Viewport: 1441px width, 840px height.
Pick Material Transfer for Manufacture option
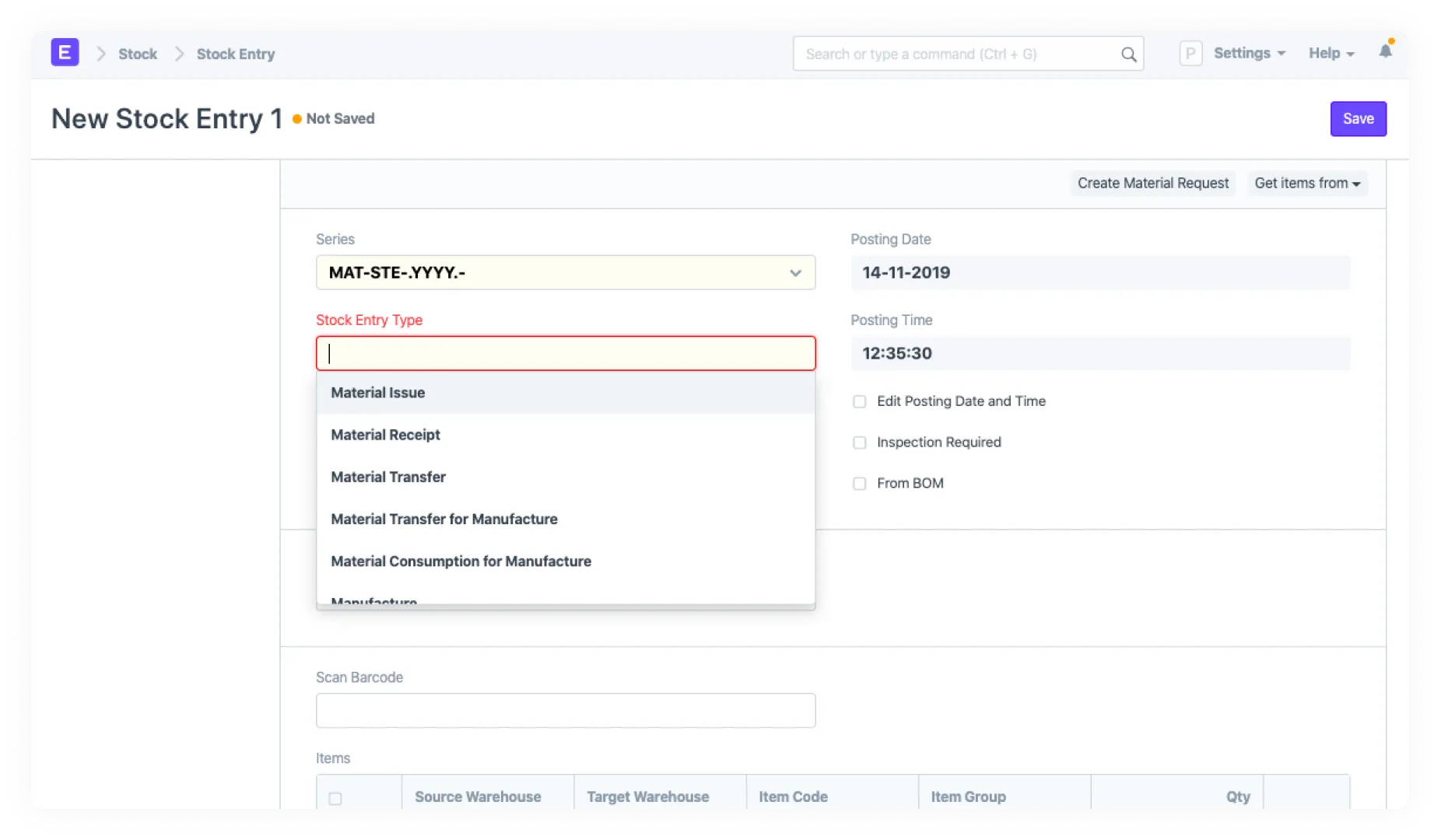point(444,519)
